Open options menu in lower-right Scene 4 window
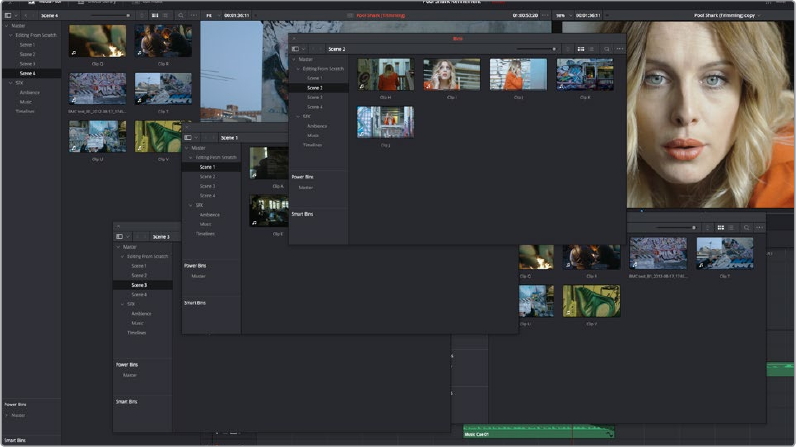 [759, 228]
